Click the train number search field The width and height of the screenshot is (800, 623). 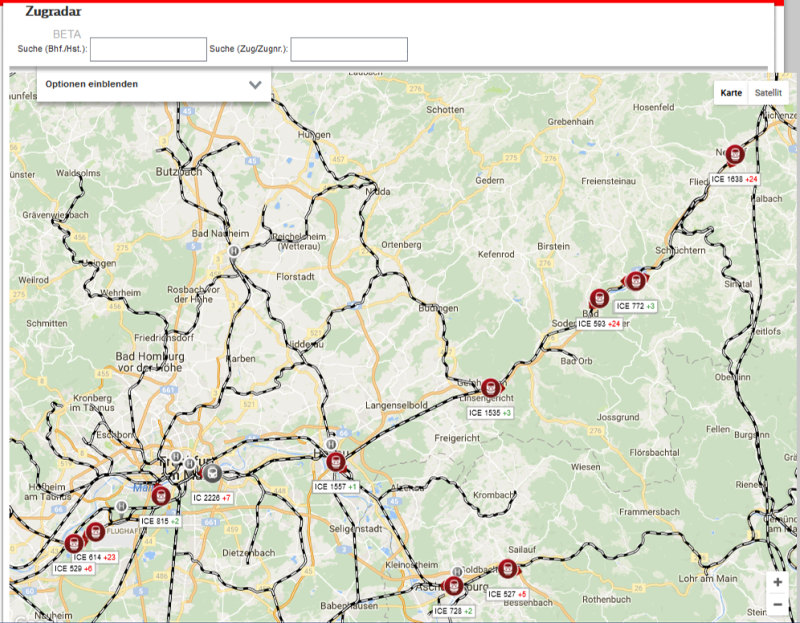(x=349, y=49)
